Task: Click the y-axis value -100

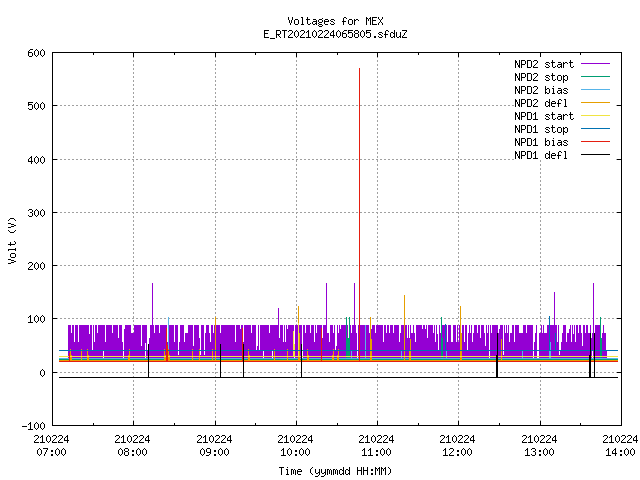Action: click(x=33, y=426)
